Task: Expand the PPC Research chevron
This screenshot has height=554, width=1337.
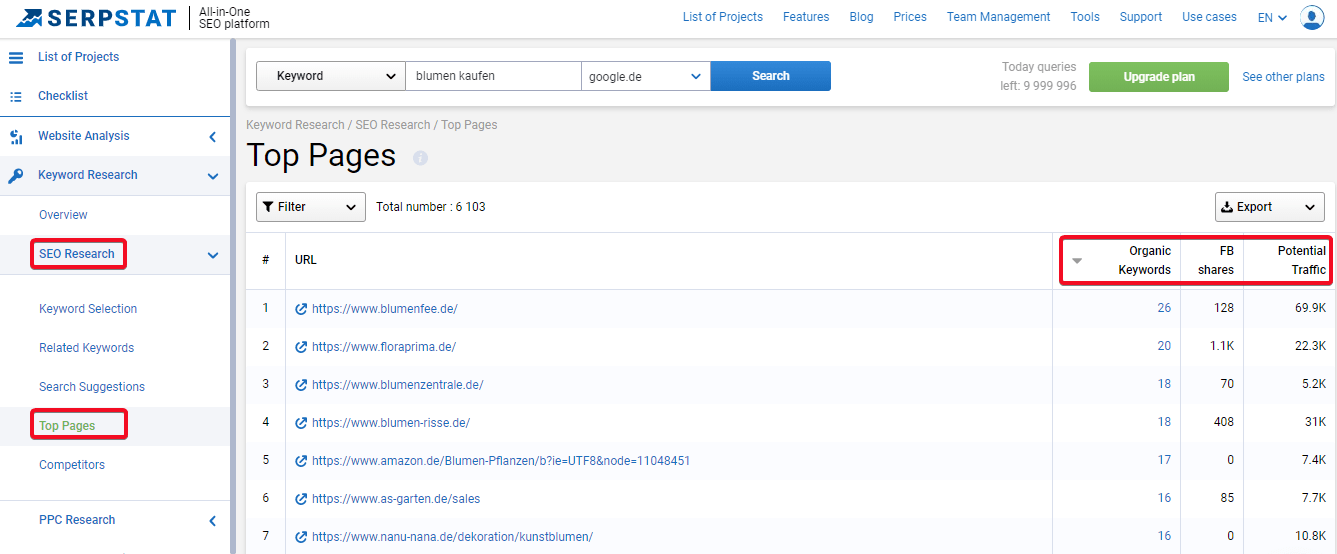Action: [x=212, y=521]
